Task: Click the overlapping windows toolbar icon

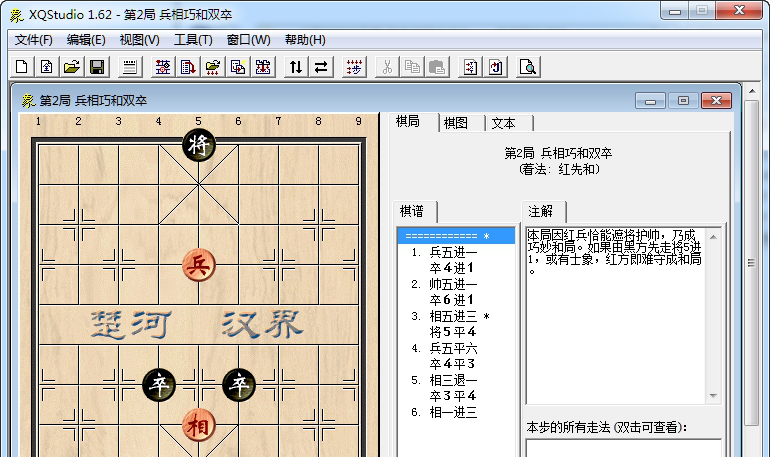Action: tap(238, 67)
